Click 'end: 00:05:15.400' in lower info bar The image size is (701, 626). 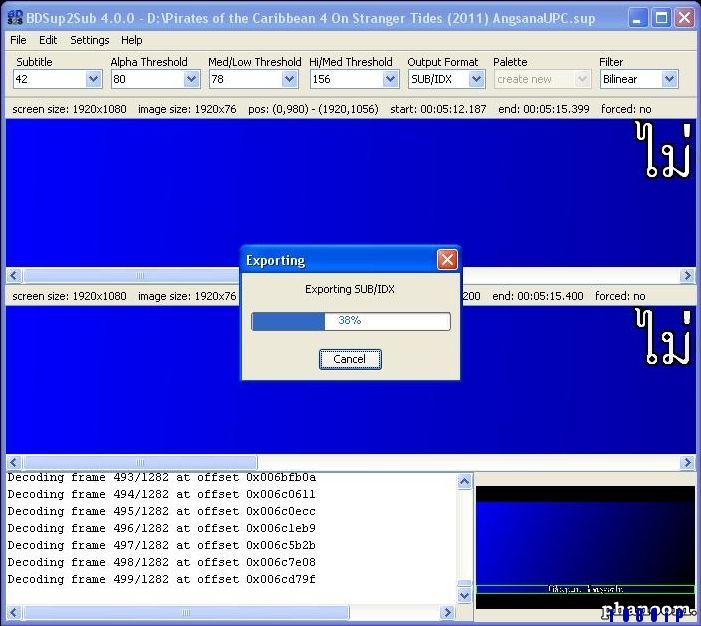(538, 296)
